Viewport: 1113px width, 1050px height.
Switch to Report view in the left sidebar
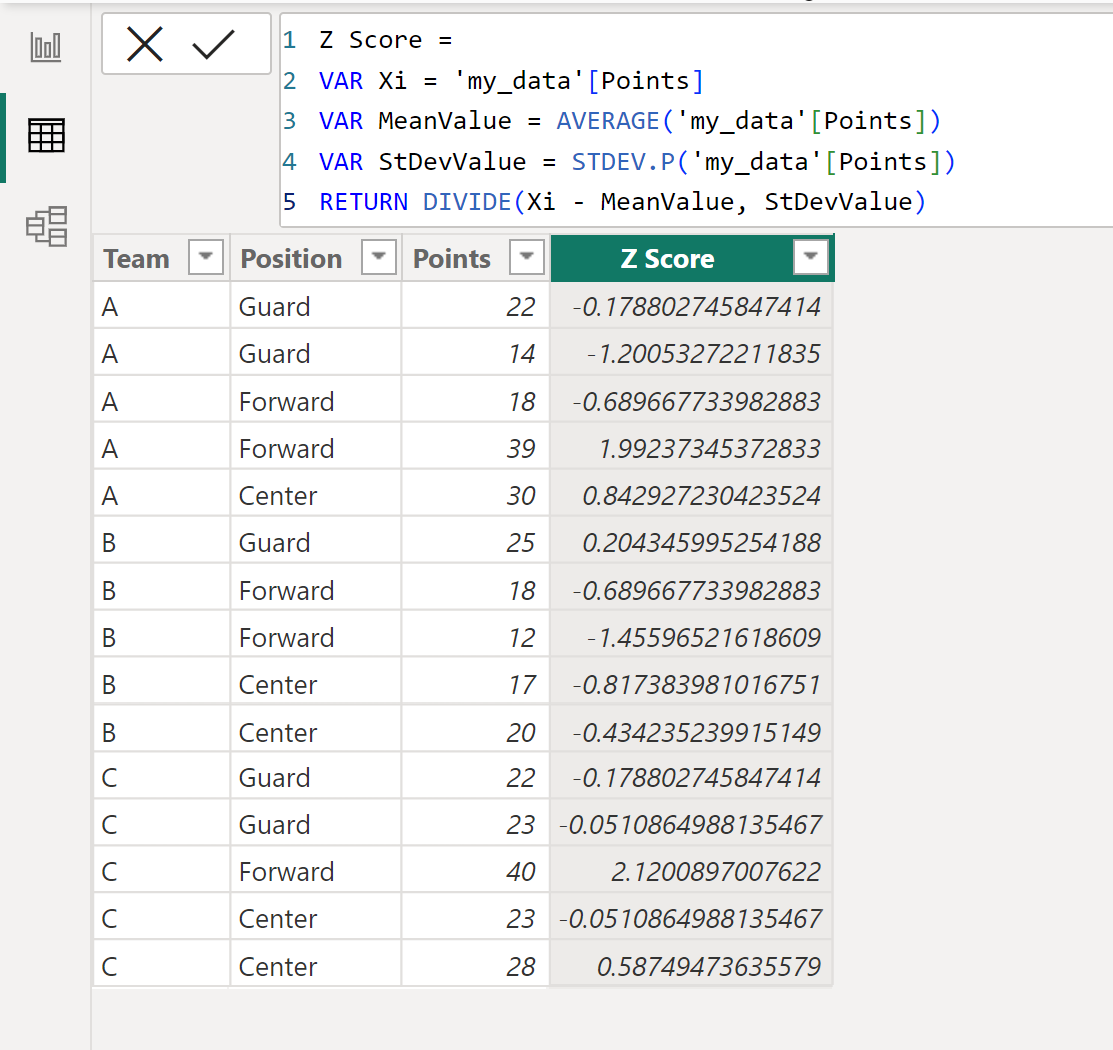click(x=46, y=45)
